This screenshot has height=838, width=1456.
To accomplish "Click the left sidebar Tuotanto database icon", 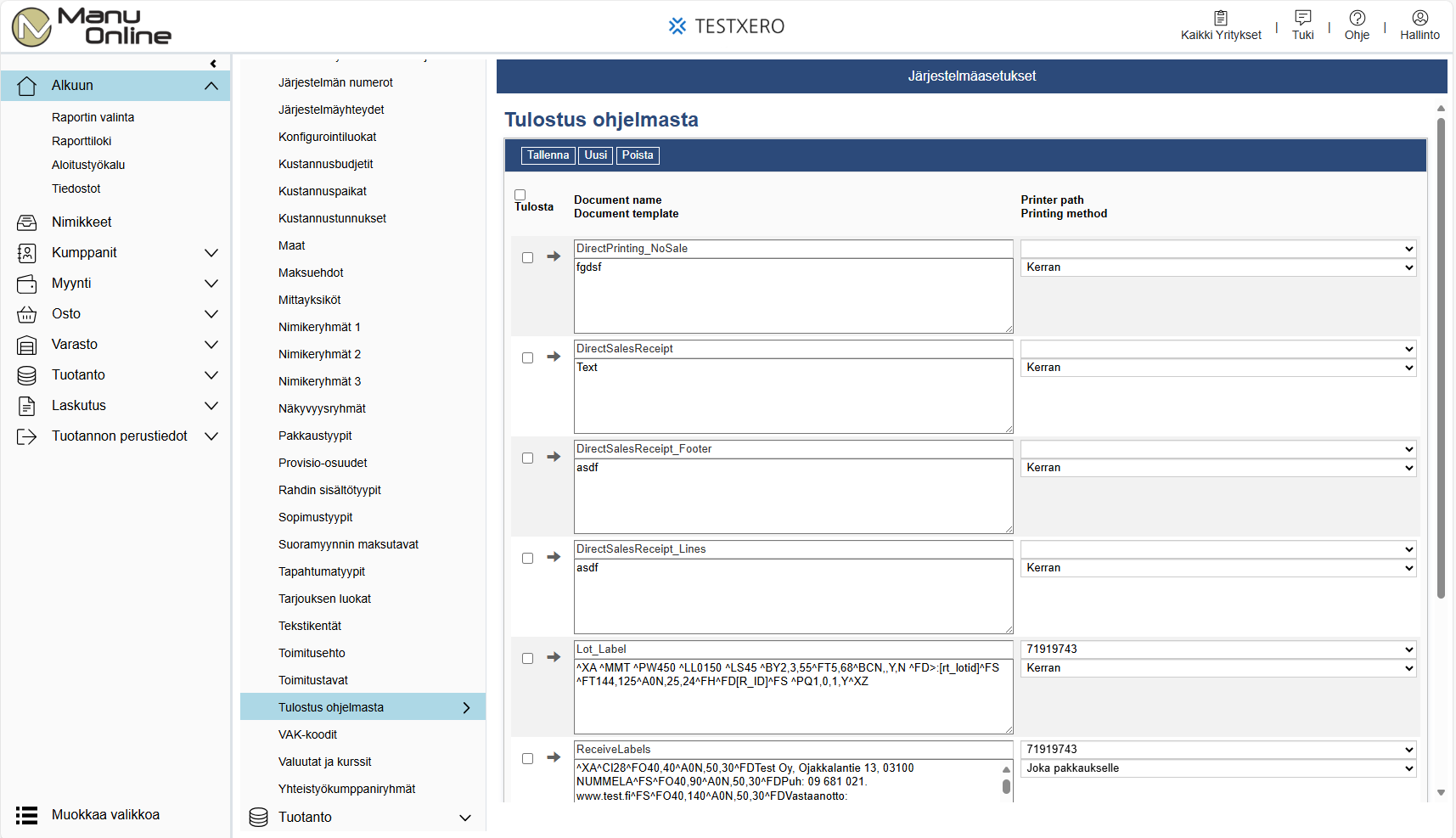I will coord(27,375).
